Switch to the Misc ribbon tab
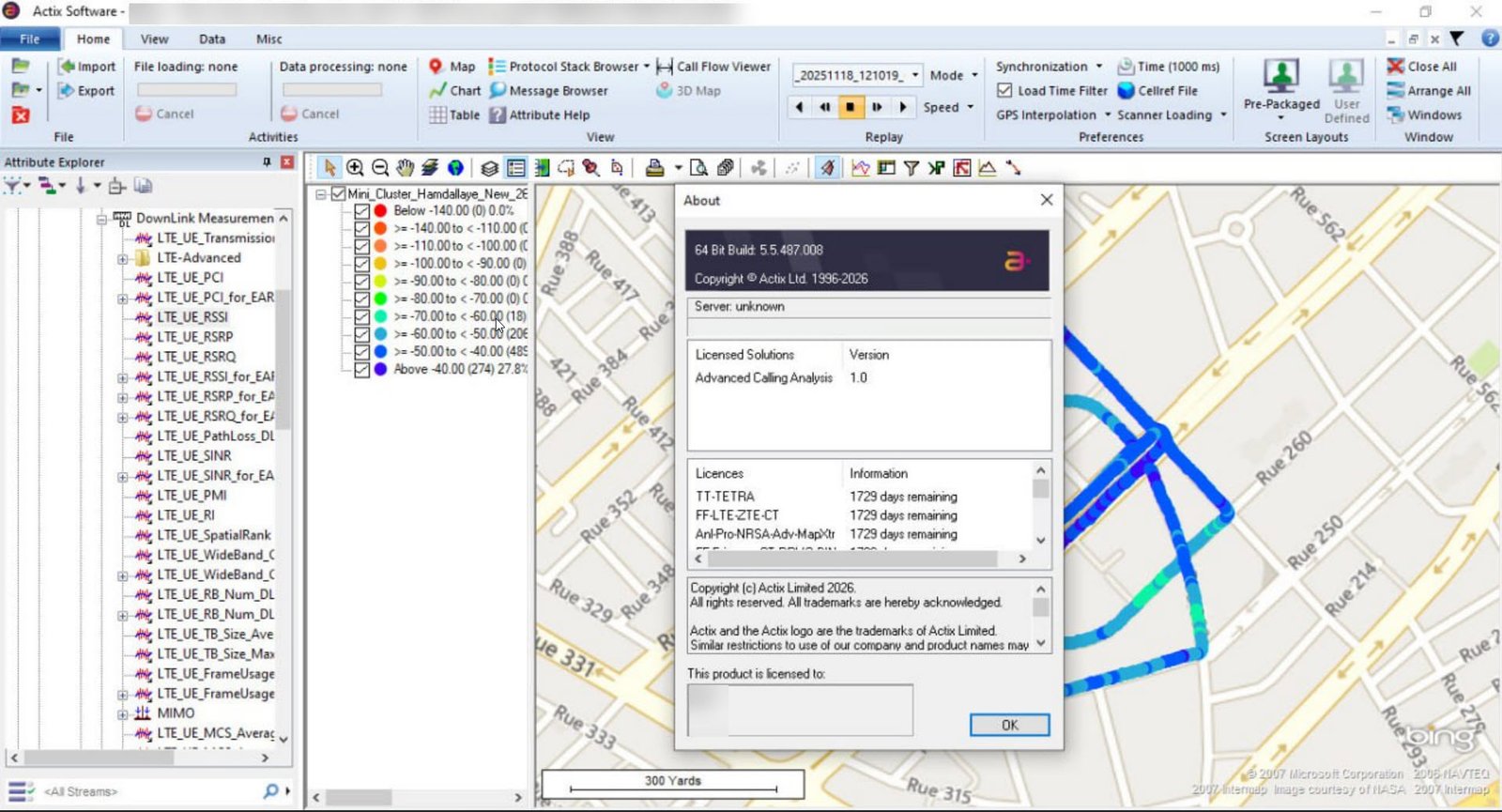The height and width of the screenshot is (812, 1502). (269, 38)
